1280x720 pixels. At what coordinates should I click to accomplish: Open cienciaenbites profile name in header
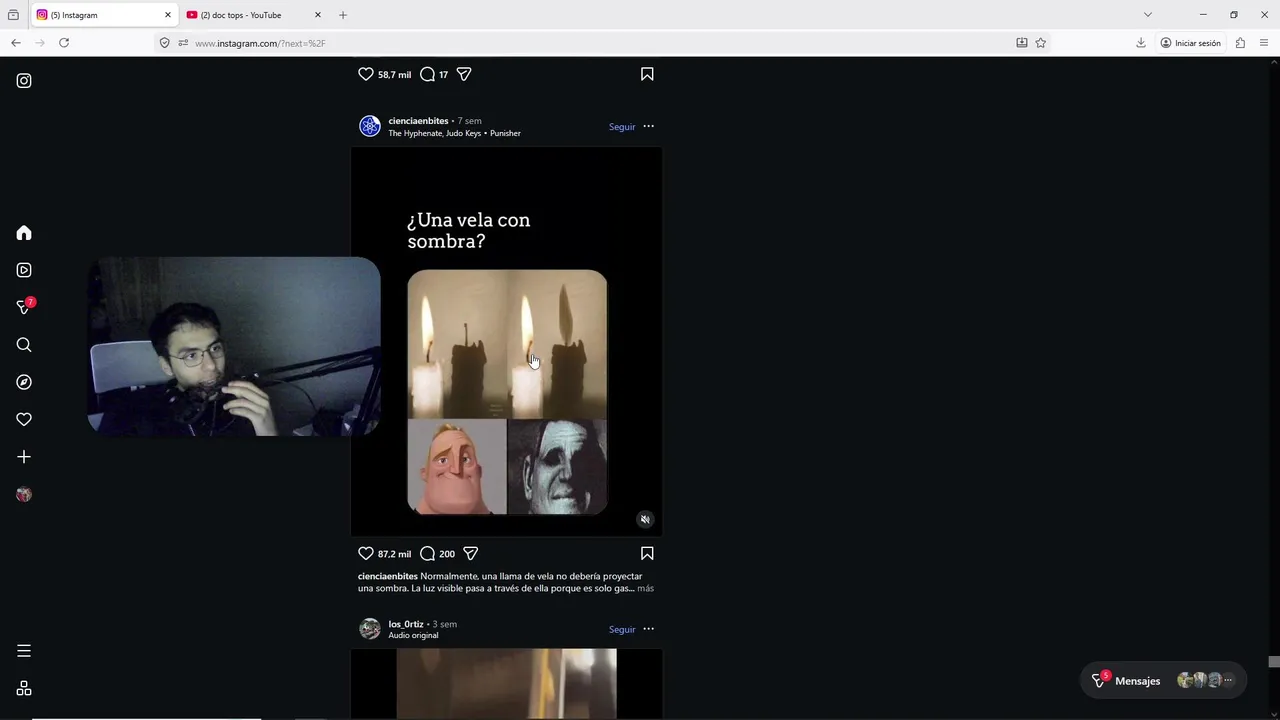pyautogui.click(x=418, y=121)
